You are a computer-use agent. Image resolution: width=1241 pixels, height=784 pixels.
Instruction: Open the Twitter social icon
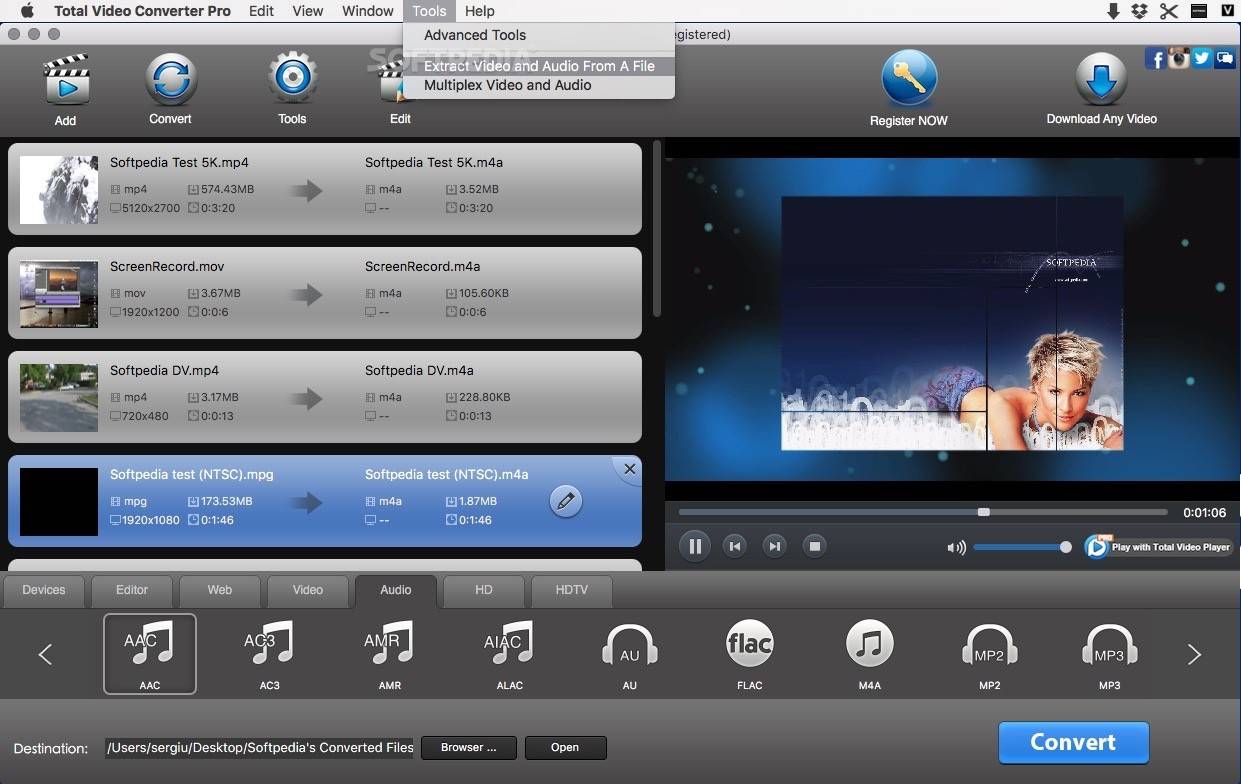tap(1202, 58)
